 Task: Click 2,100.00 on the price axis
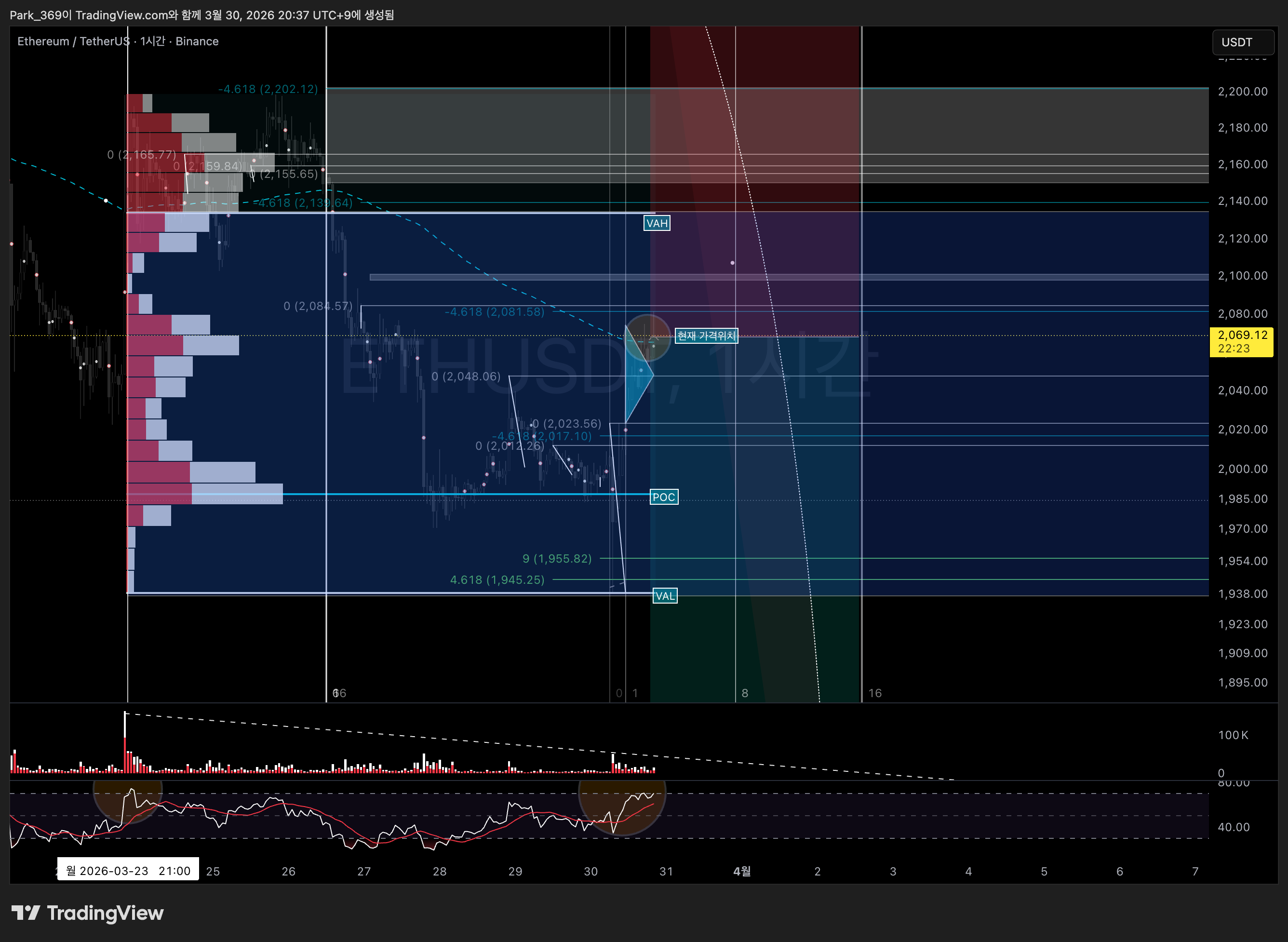click(1242, 275)
